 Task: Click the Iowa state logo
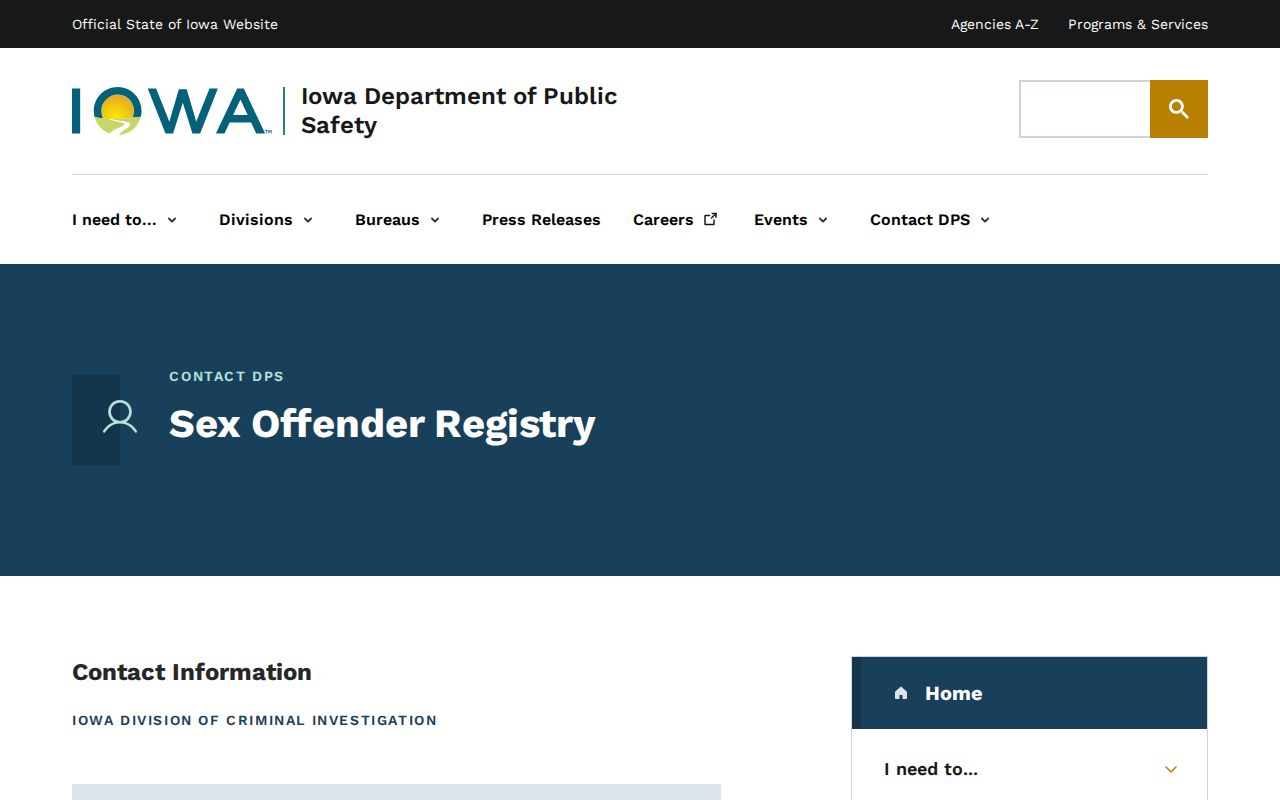[170, 111]
